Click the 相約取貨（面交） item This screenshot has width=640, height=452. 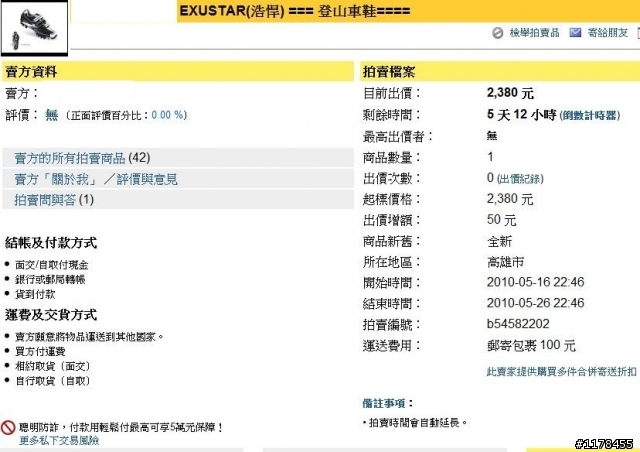tap(53, 366)
